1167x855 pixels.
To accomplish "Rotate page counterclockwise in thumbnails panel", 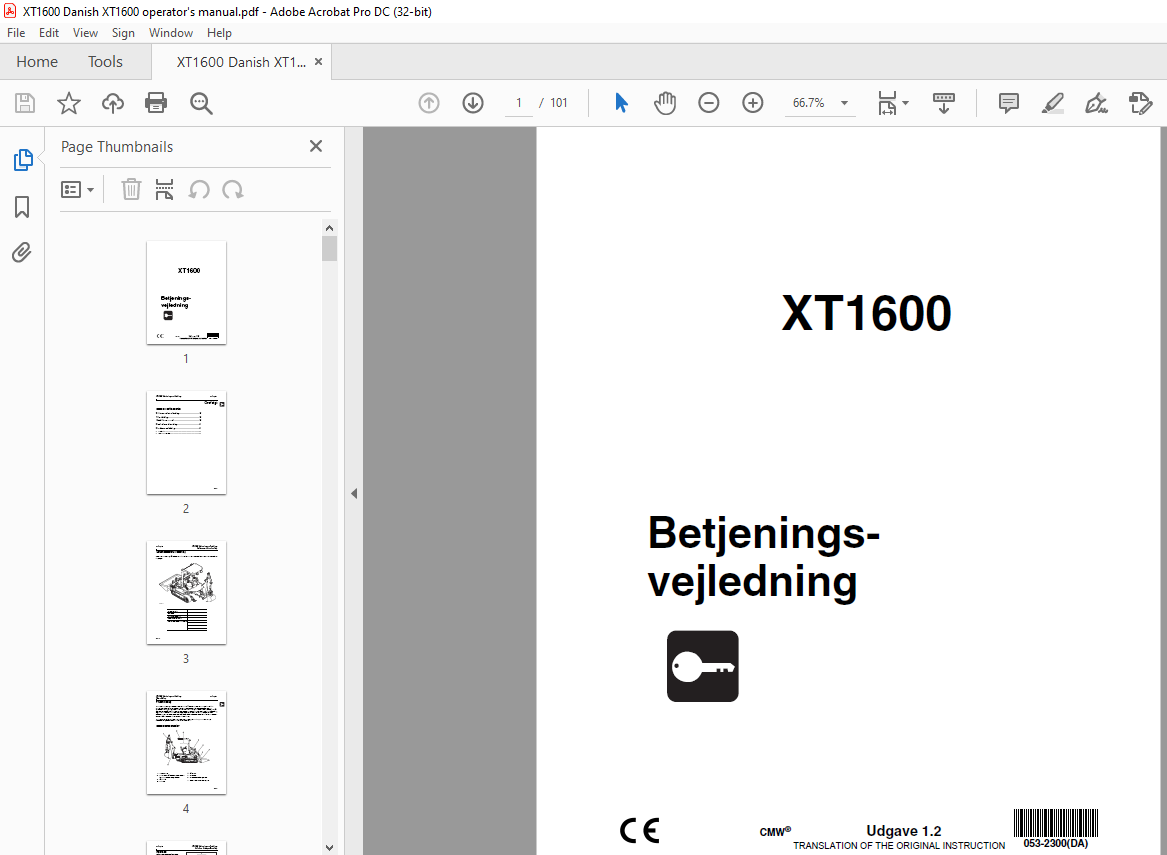I will coord(199,190).
